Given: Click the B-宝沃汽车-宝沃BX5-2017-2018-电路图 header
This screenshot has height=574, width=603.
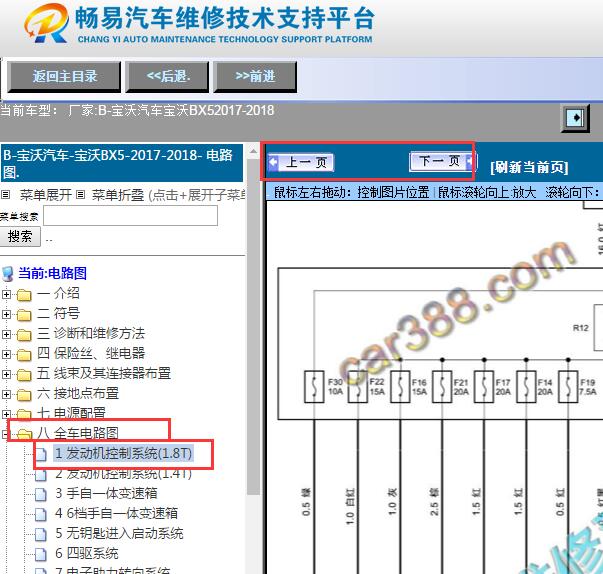Looking at the screenshot, I should pyautogui.click(x=122, y=163).
